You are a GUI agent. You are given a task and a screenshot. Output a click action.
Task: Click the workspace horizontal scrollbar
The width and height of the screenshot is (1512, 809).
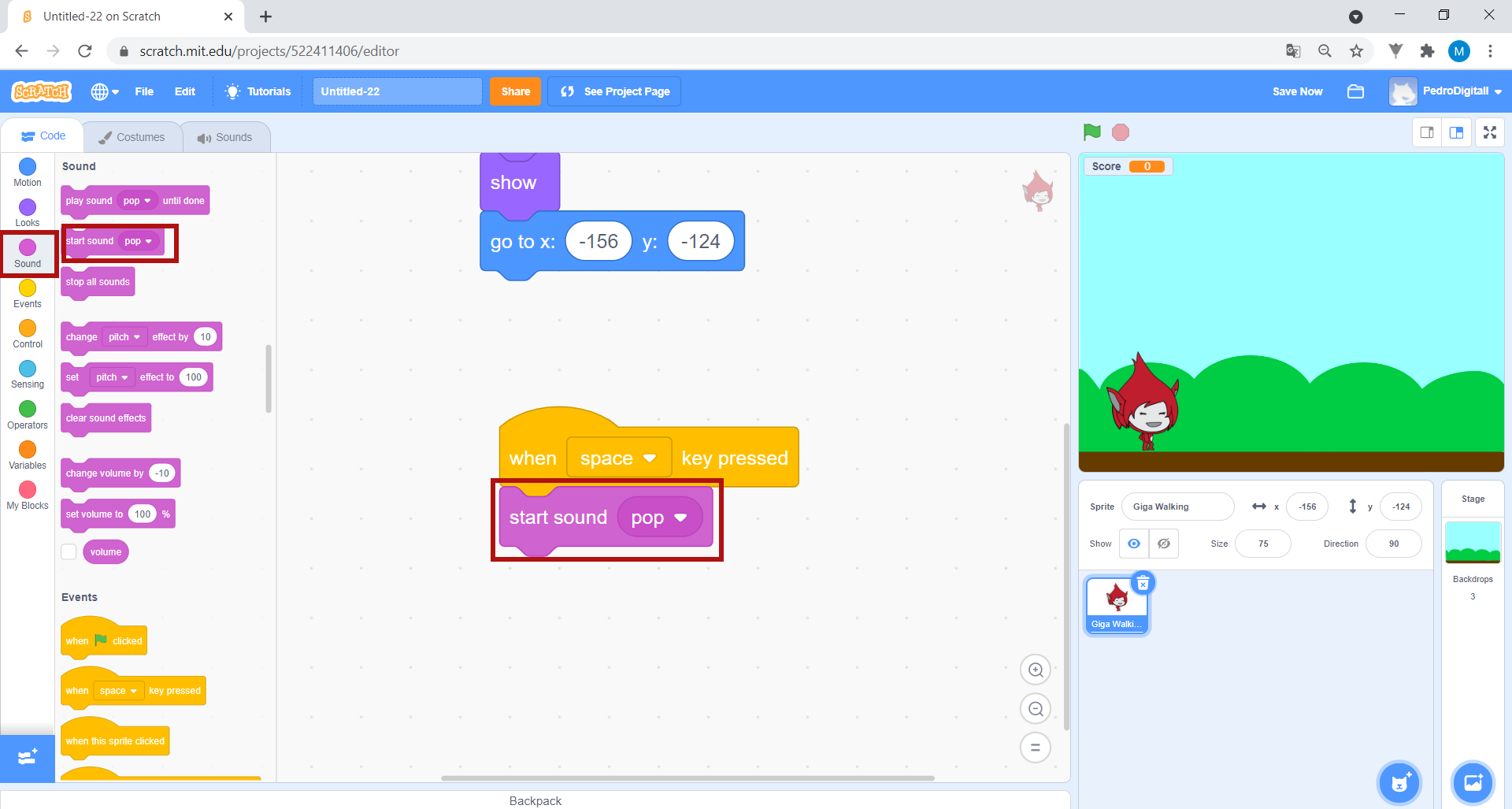tap(687, 778)
